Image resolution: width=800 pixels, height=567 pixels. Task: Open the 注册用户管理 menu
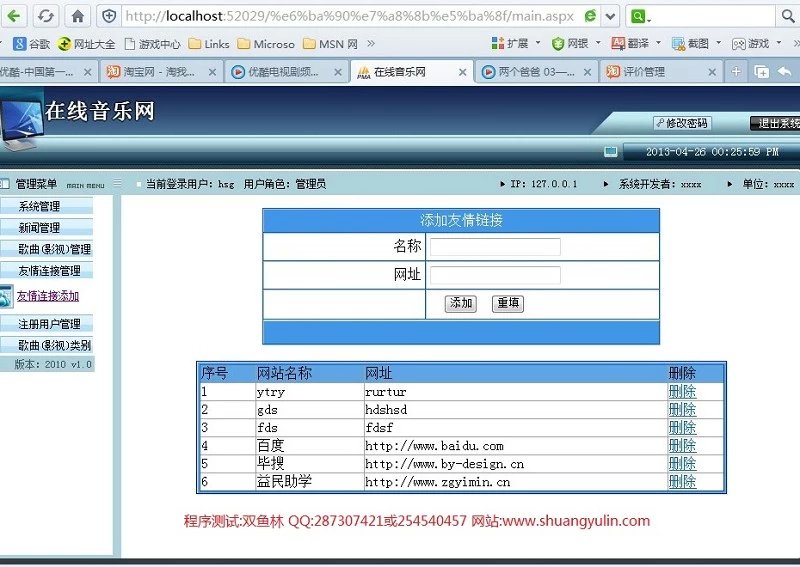tap(46, 324)
